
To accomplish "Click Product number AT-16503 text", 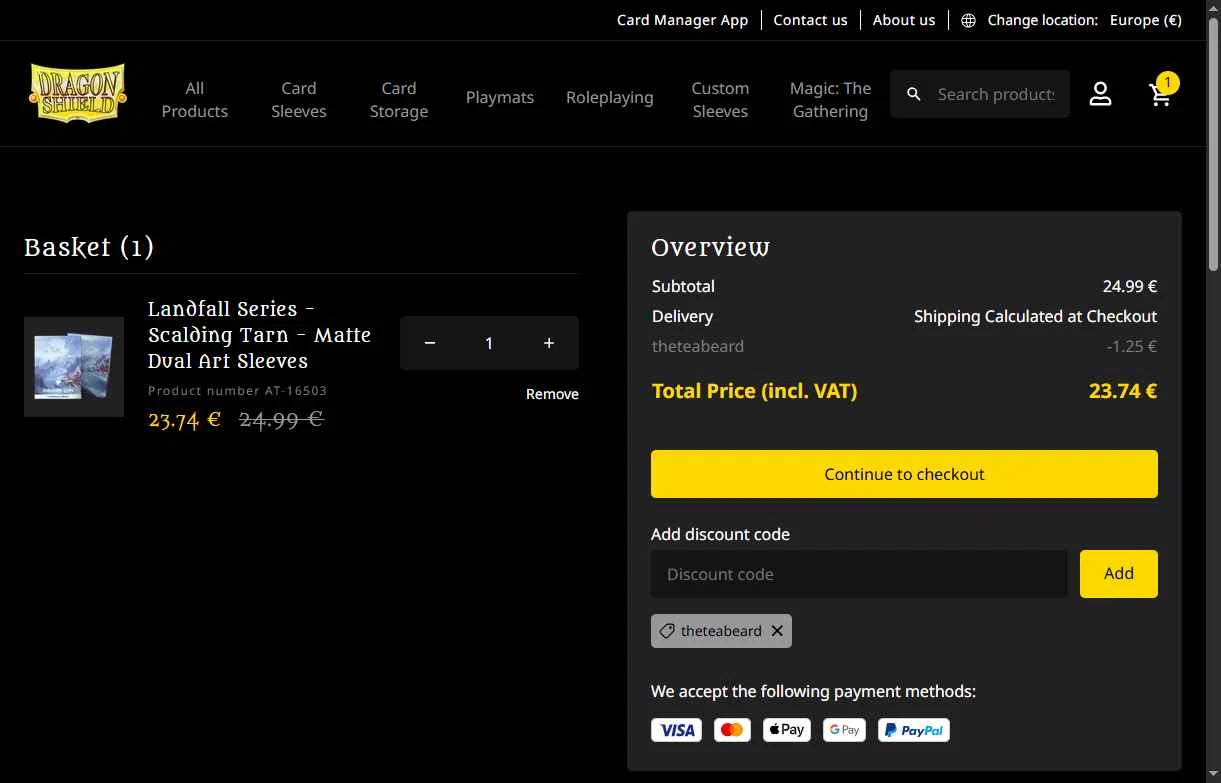I will pos(237,391).
